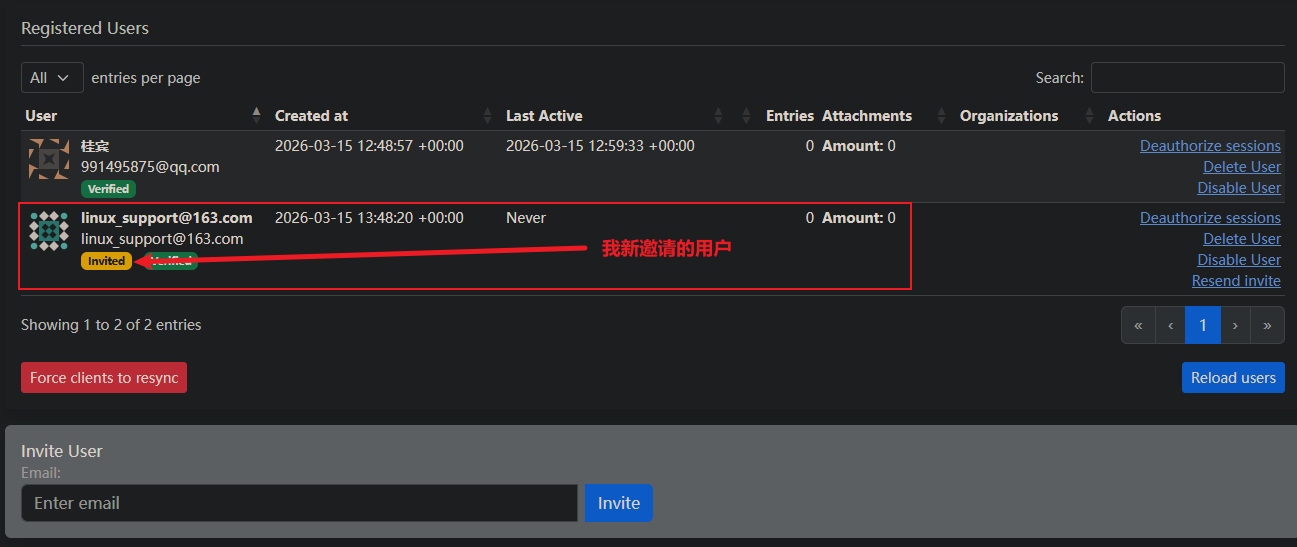Sort by Created at column arrow
Image resolution: width=1297 pixels, height=547 pixels.
[x=488, y=116]
